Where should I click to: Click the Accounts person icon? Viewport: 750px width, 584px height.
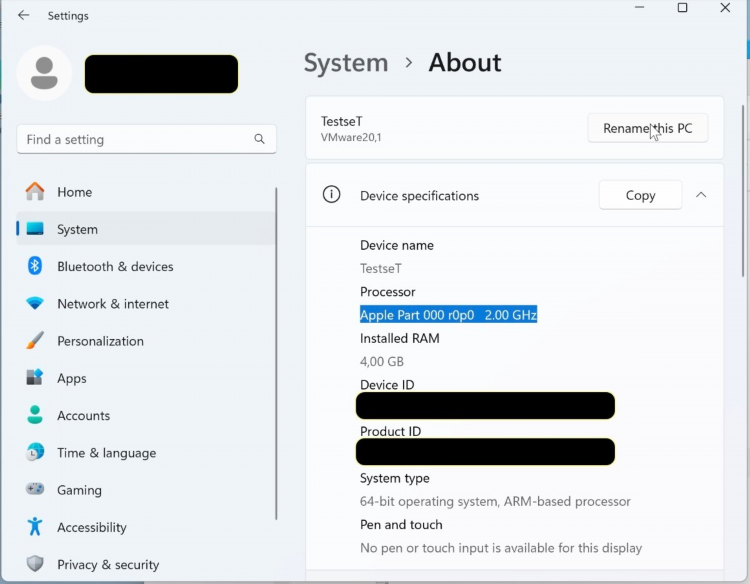(35, 415)
